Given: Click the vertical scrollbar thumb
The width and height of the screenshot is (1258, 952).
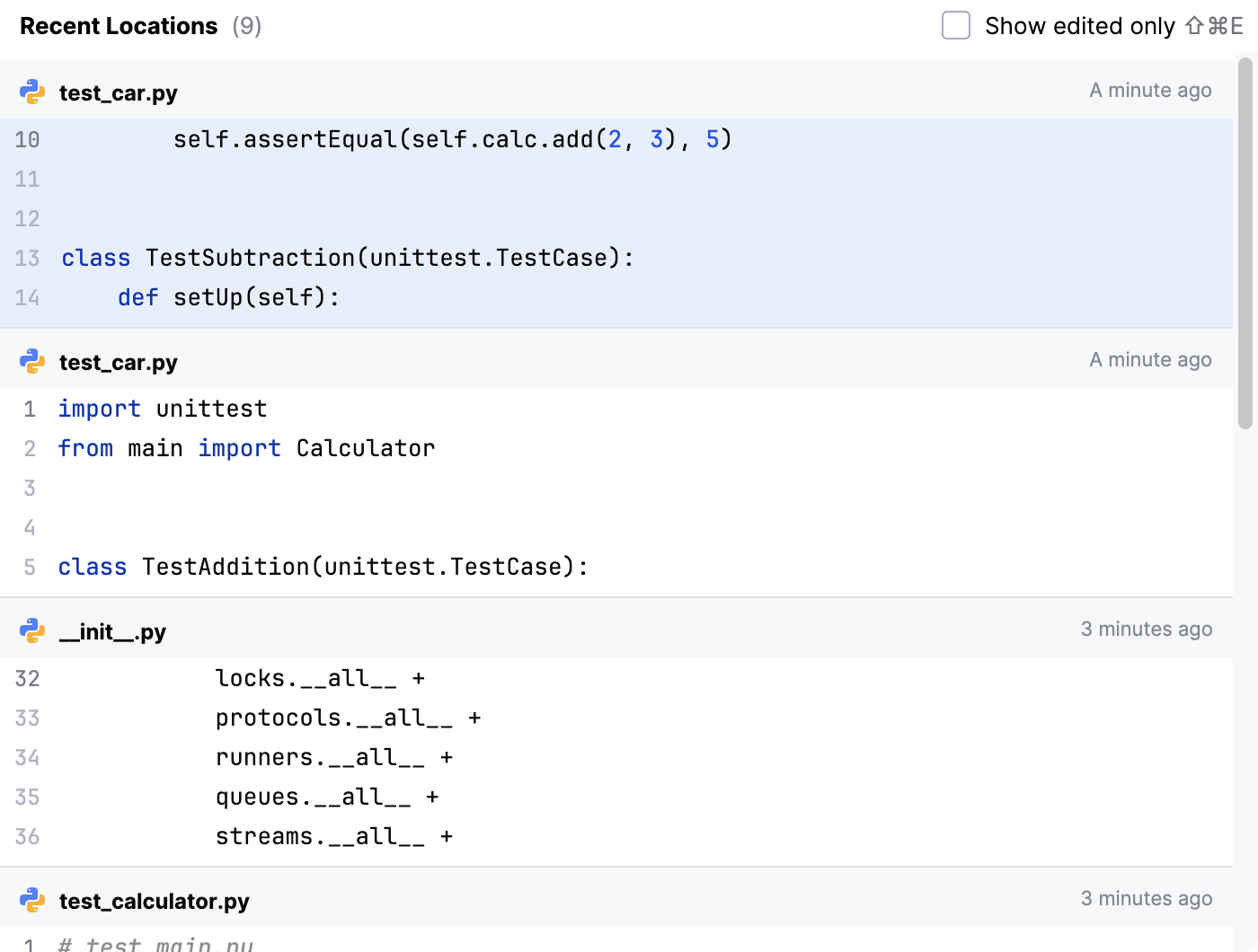Looking at the screenshot, I should (1245, 242).
